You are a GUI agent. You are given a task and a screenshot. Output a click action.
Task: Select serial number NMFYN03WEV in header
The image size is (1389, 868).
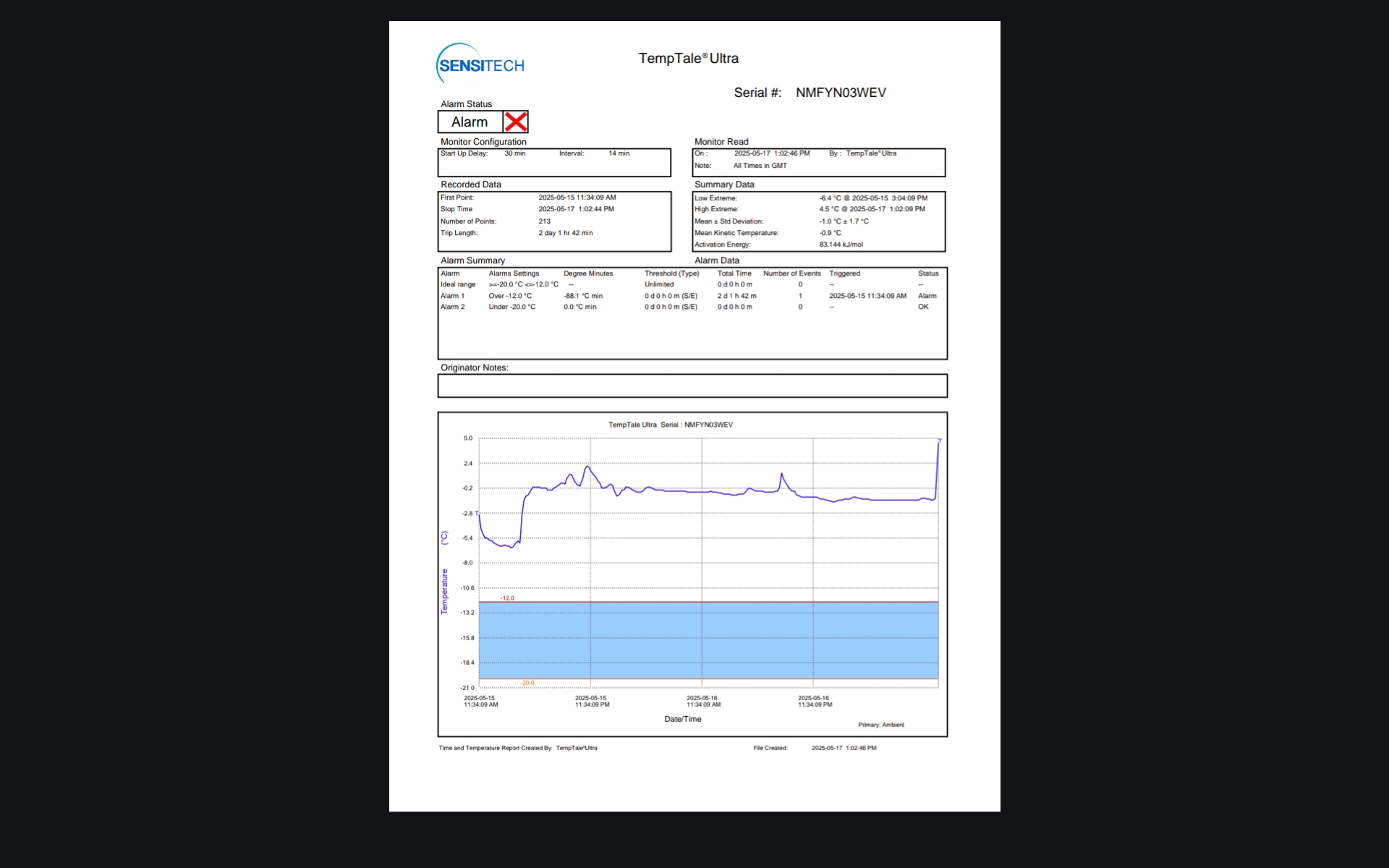pyautogui.click(x=841, y=93)
